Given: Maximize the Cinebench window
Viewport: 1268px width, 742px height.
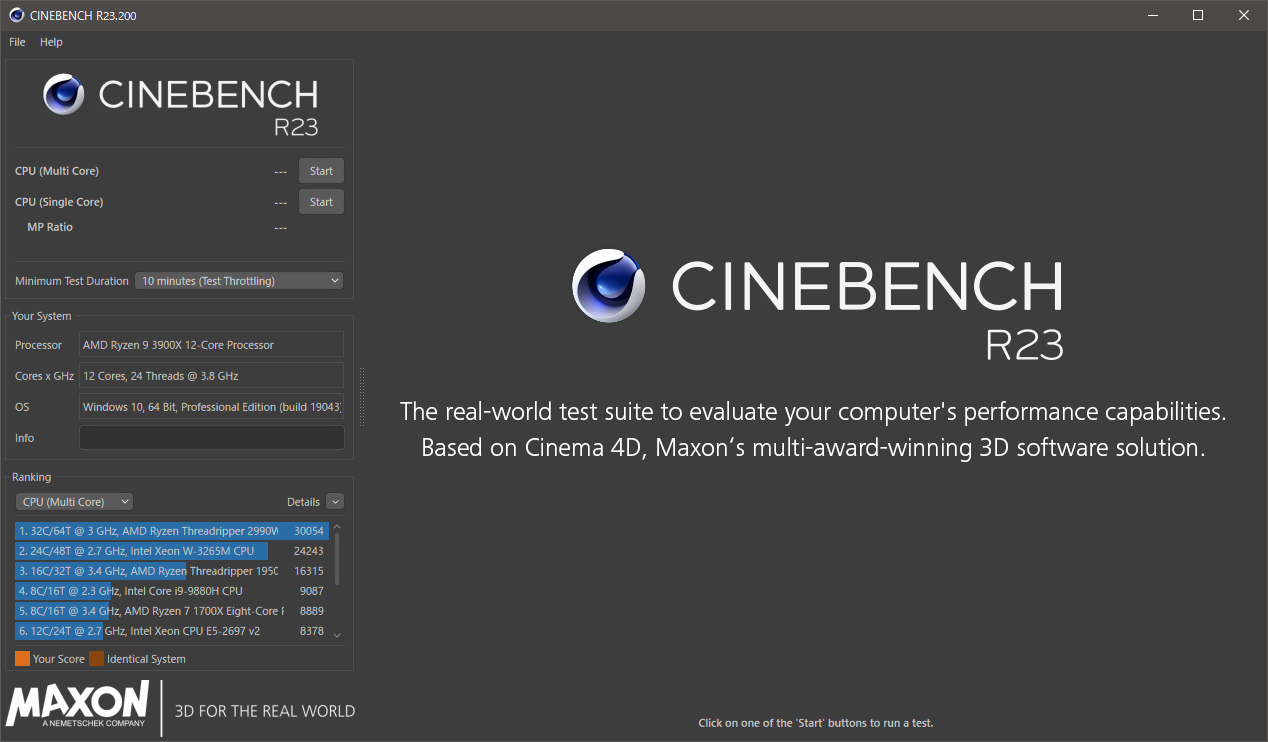Looking at the screenshot, I should pos(1198,15).
